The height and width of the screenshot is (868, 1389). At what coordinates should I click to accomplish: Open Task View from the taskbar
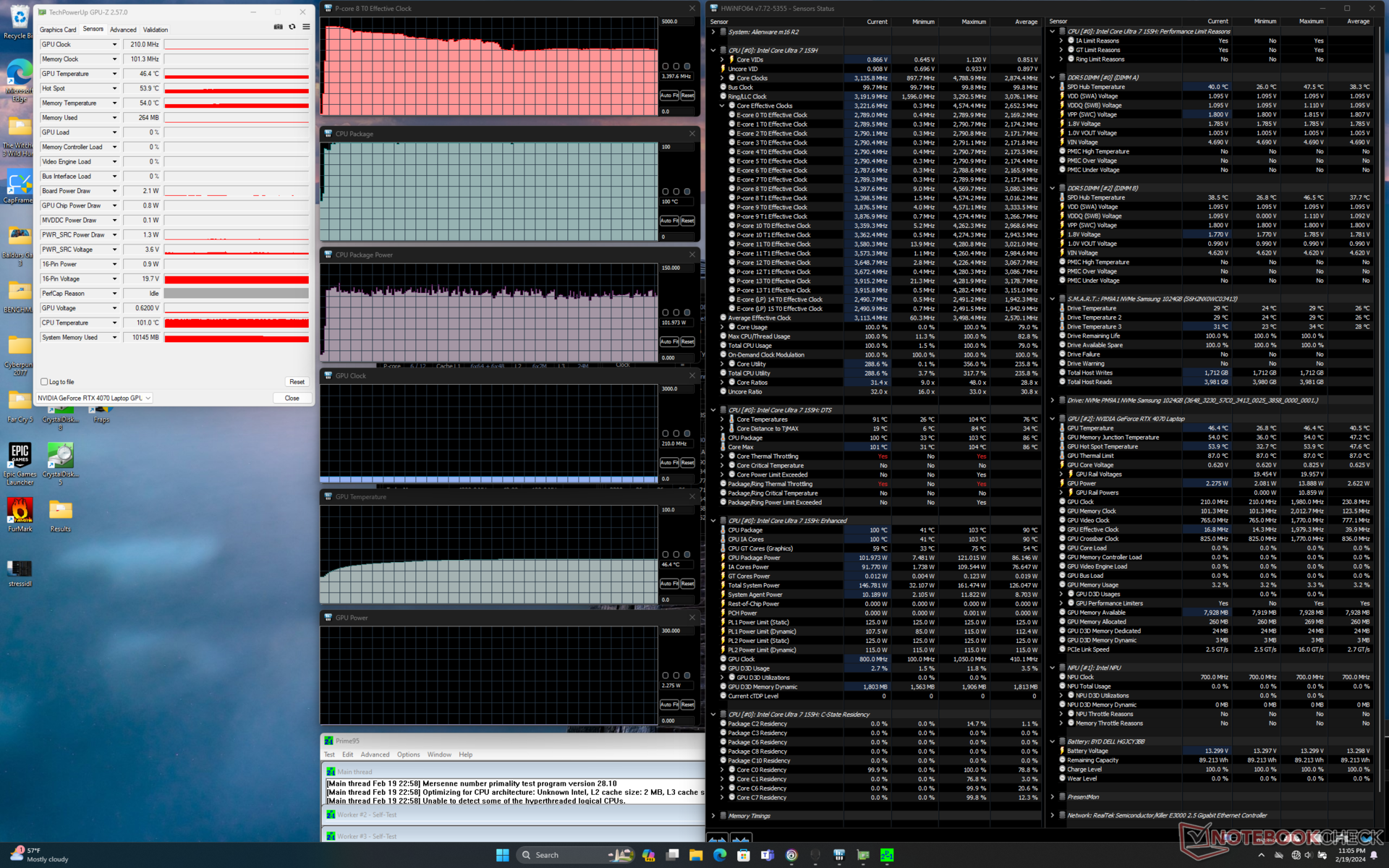(672, 855)
